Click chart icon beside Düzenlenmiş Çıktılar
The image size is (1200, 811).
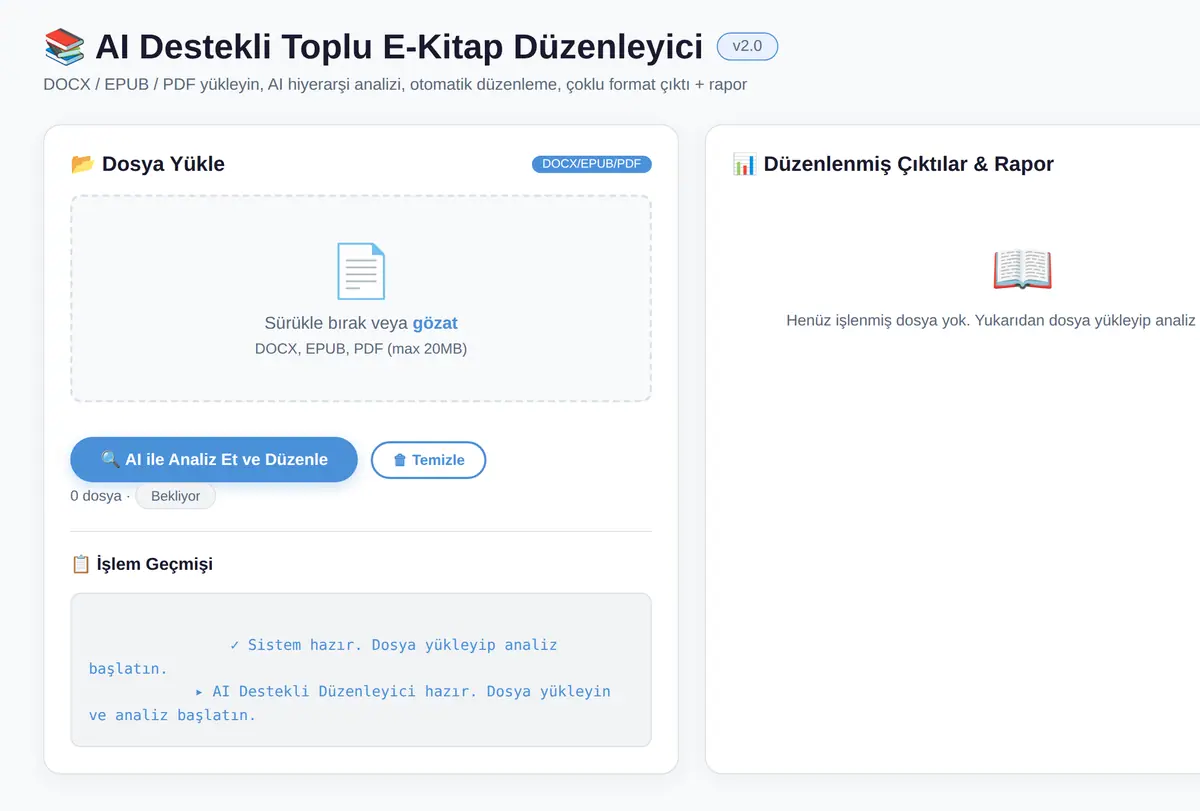(744, 164)
